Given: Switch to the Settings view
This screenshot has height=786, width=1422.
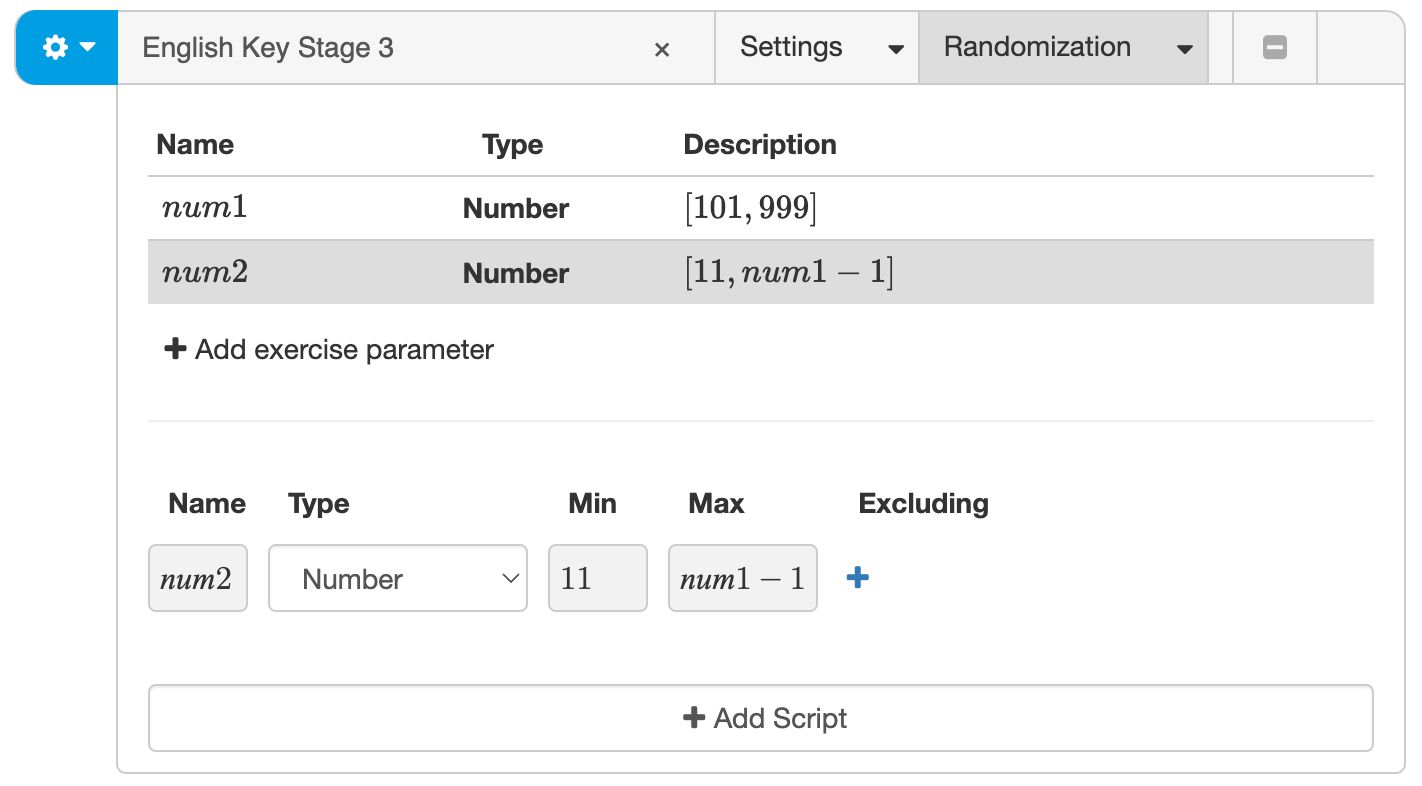Looking at the screenshot, I should (x=791, y=46).
